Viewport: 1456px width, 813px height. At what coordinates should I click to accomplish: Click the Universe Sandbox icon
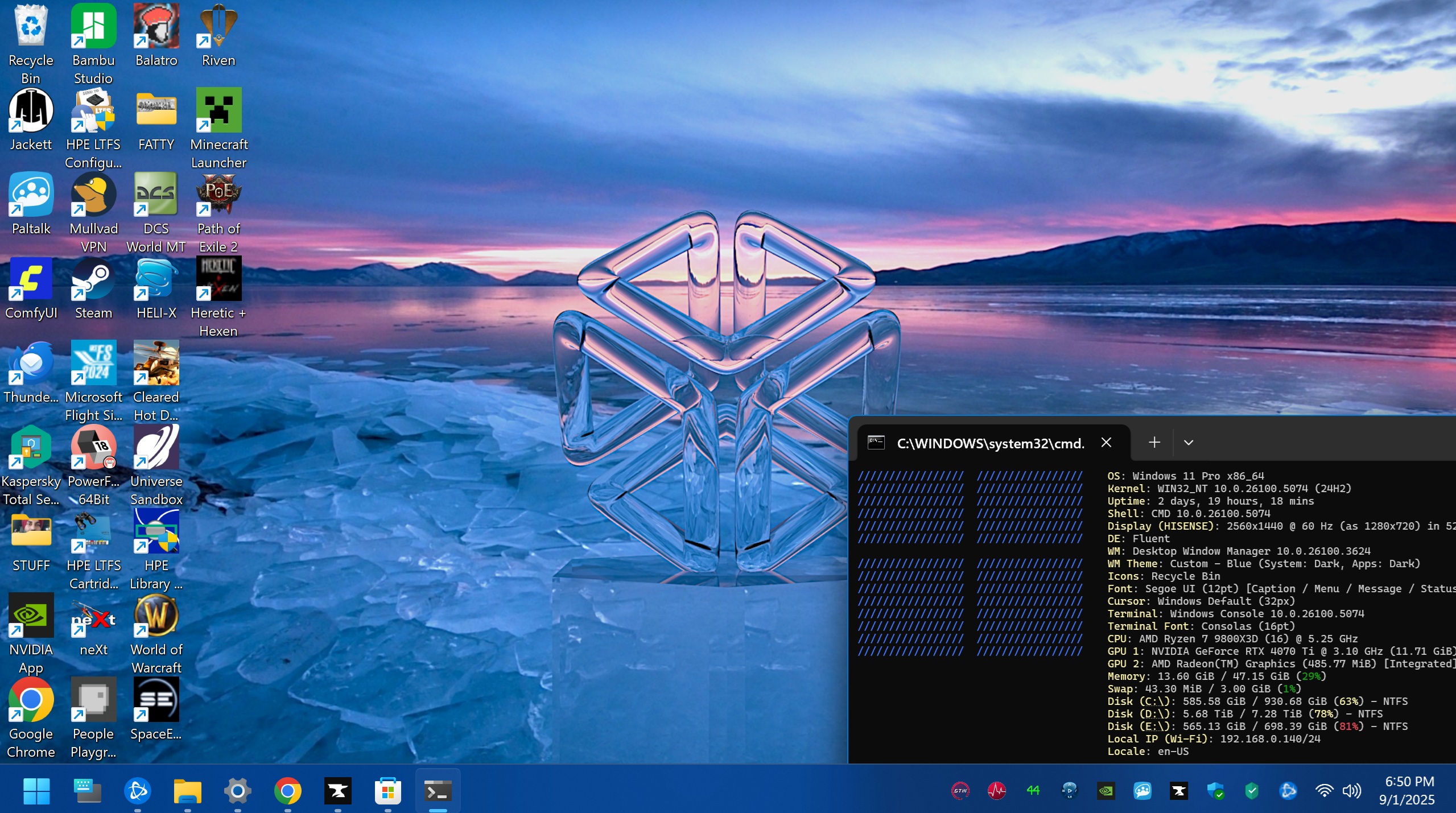(156, 448)
